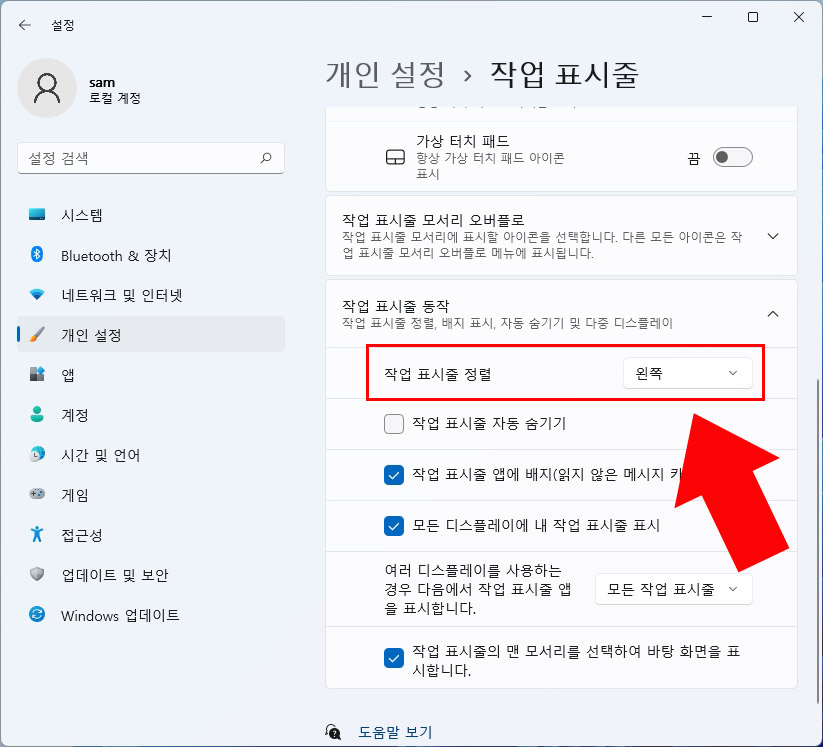Collapse the 작업 표시줄 동작 section

click(772, 313)
